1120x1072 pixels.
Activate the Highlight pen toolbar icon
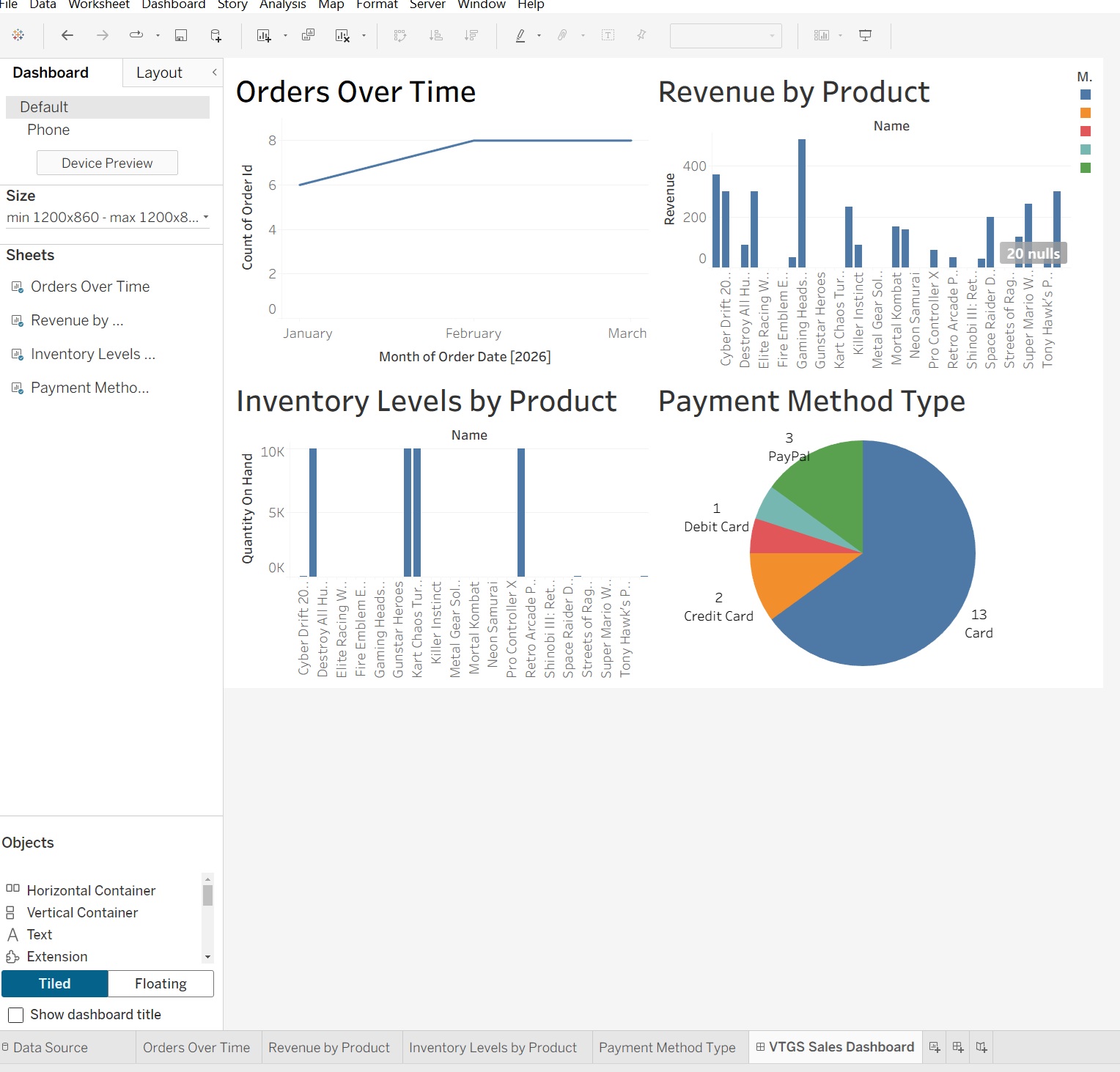pos(520,35)
